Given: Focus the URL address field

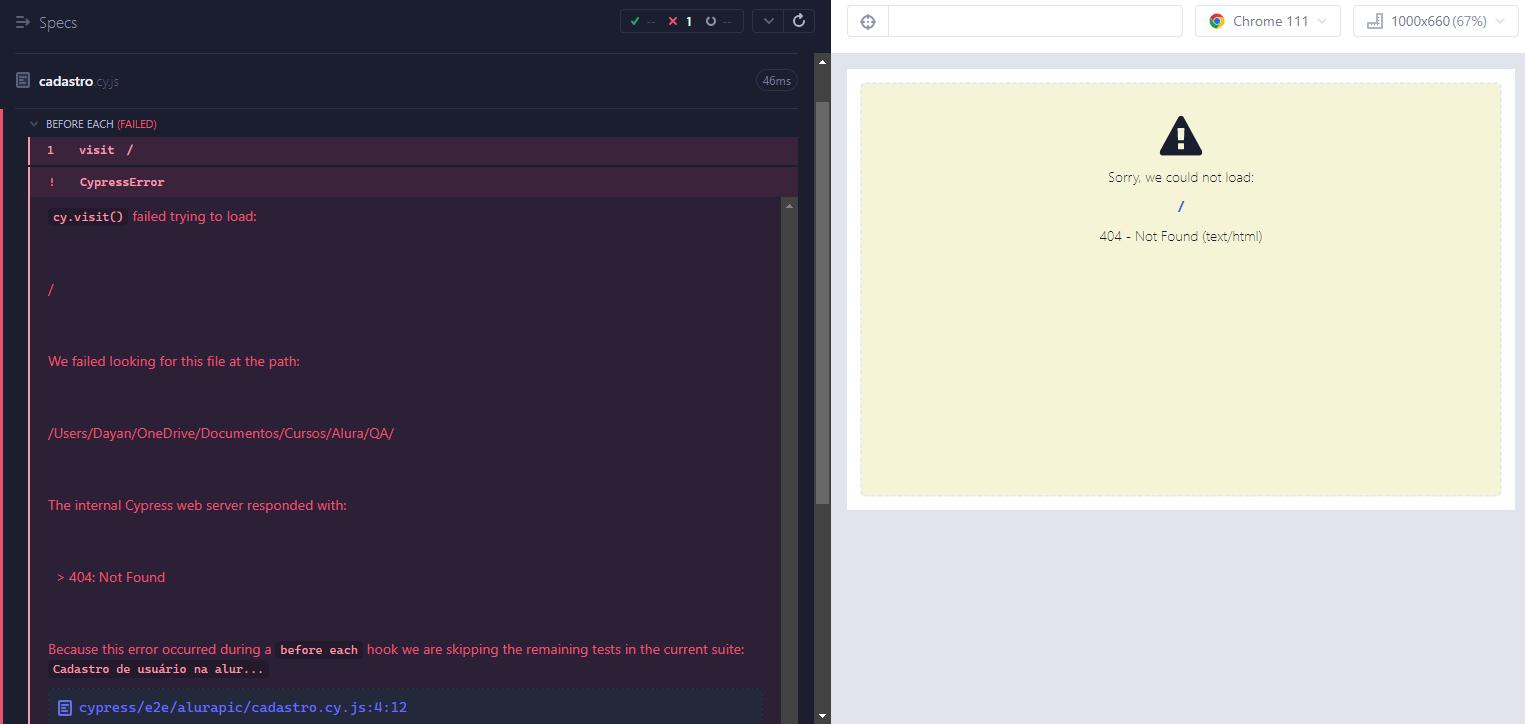Looking at the screenshot, I should [x=1035, y=21].
